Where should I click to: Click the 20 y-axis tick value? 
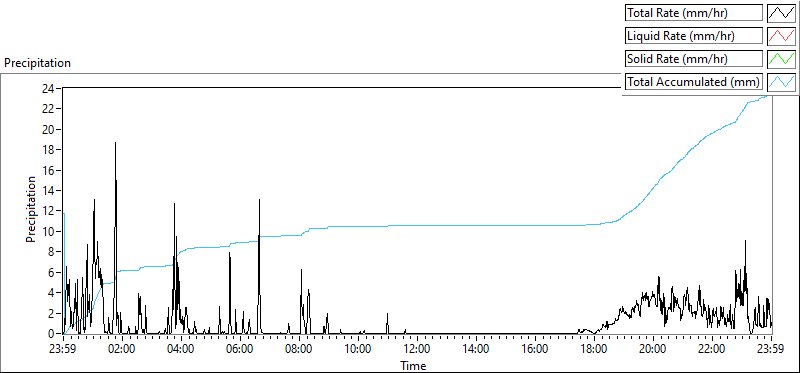[48, 129]
